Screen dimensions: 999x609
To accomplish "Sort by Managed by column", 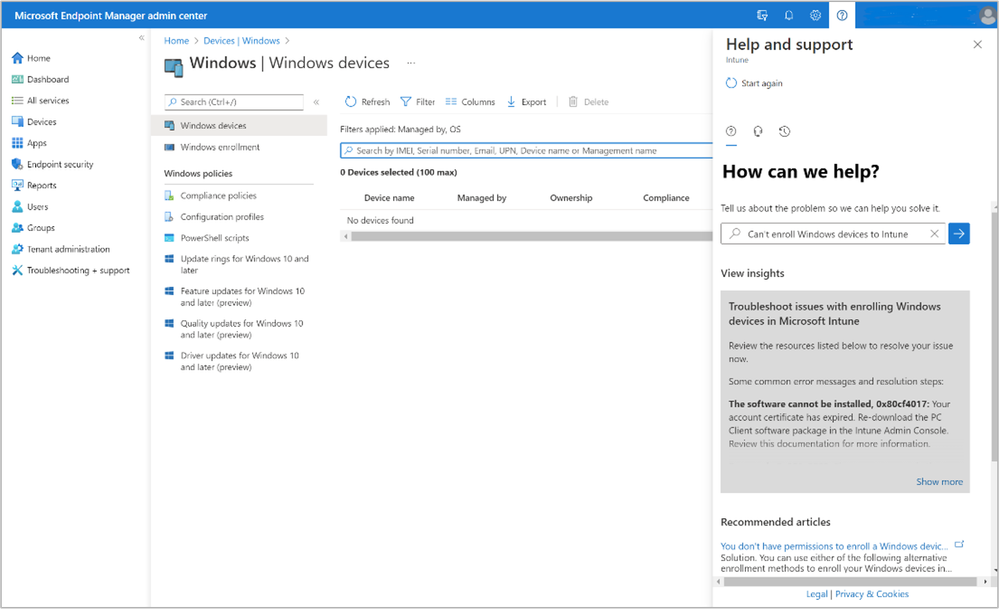I will point(482,198).
